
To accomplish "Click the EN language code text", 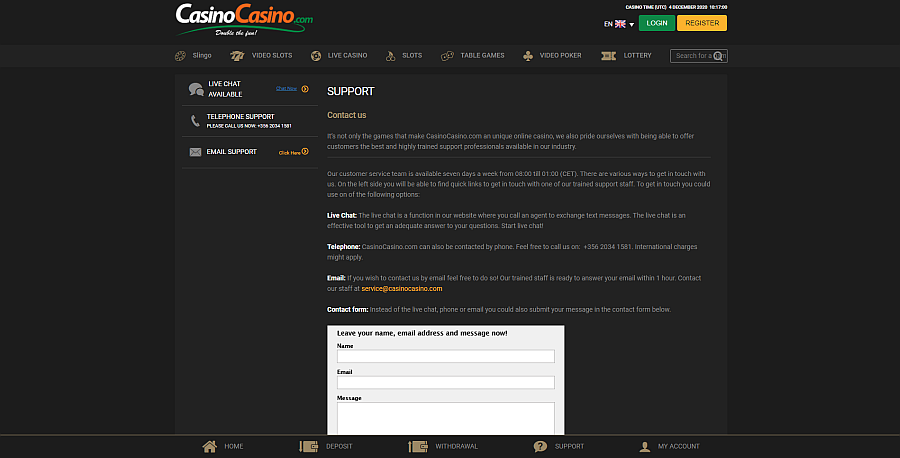I will click(608, 24).
